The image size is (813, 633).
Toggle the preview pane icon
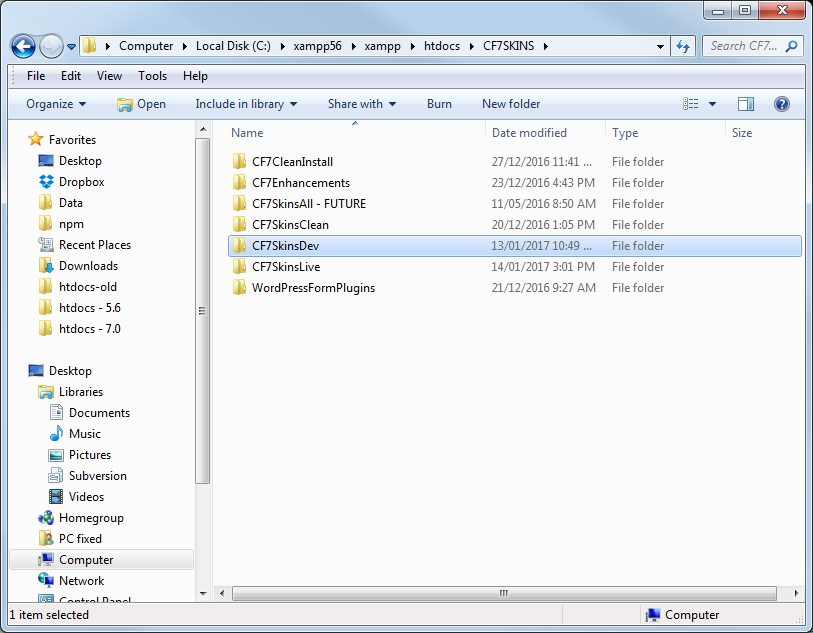pyautogui.click(x=745, y=104)
